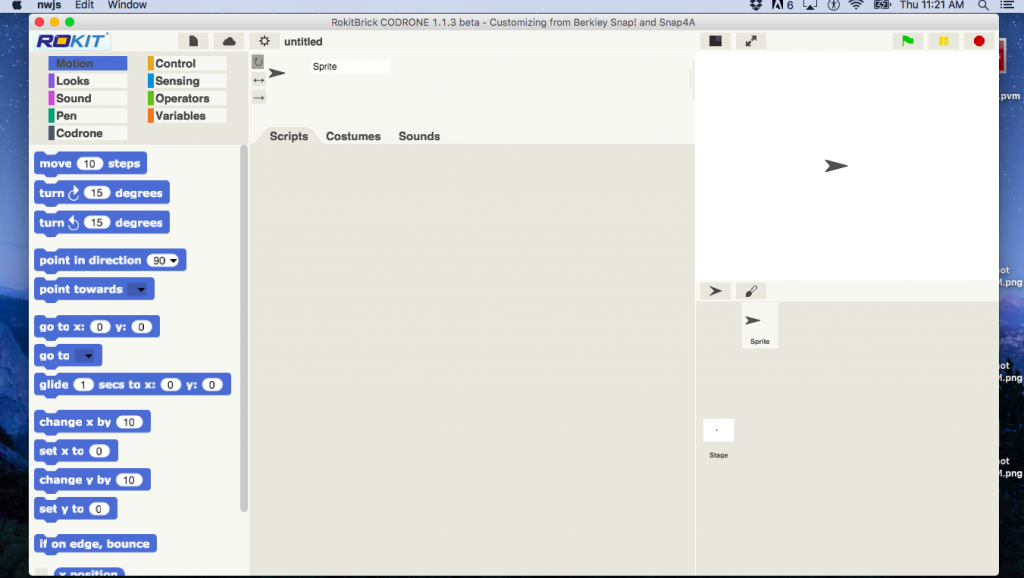This screenshot has height=578, width=1024.
Task: Switch to the Costumes tab
Action: [x=353, y=136]
